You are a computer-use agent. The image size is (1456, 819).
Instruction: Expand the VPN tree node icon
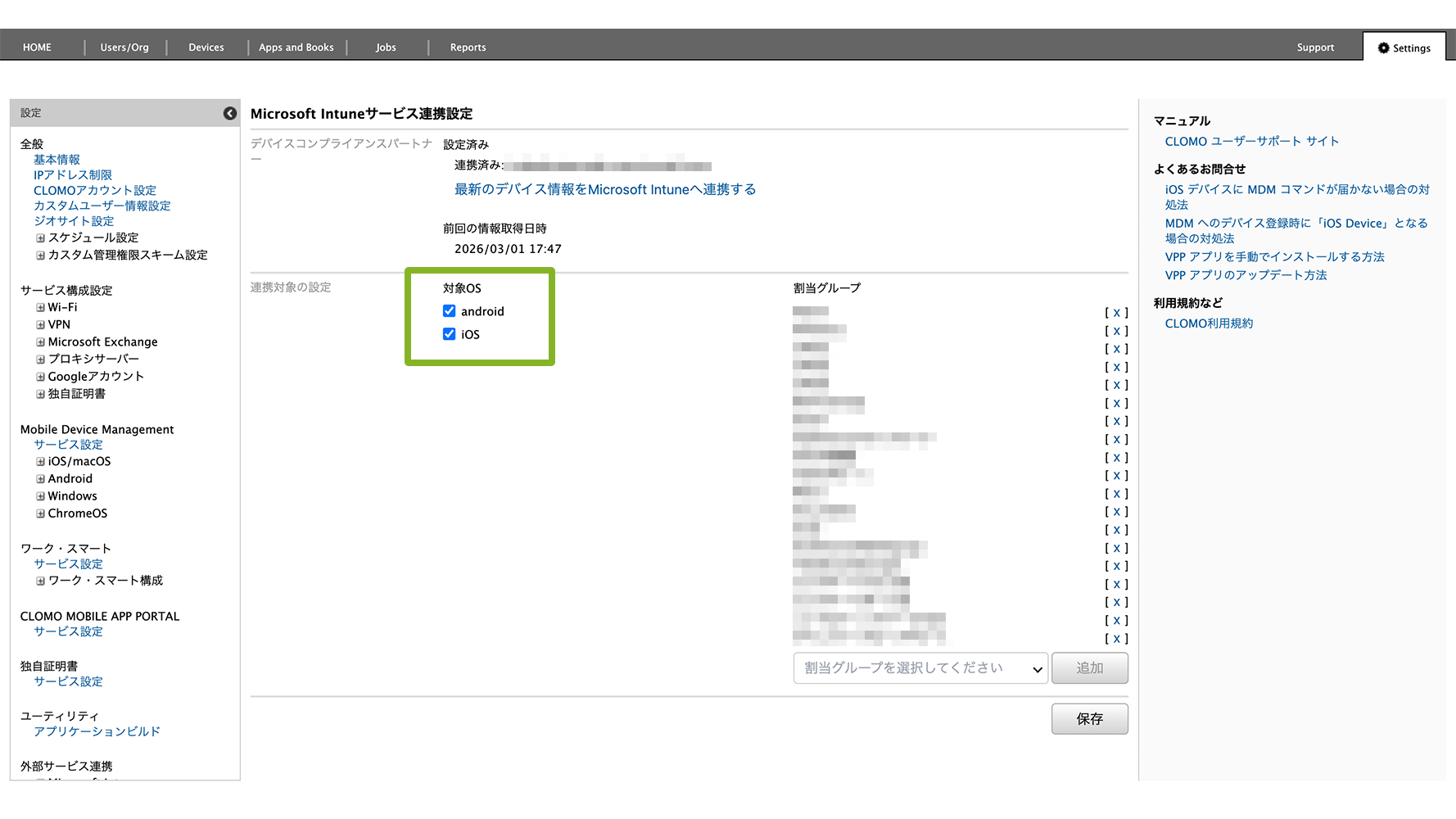(40, 325)
